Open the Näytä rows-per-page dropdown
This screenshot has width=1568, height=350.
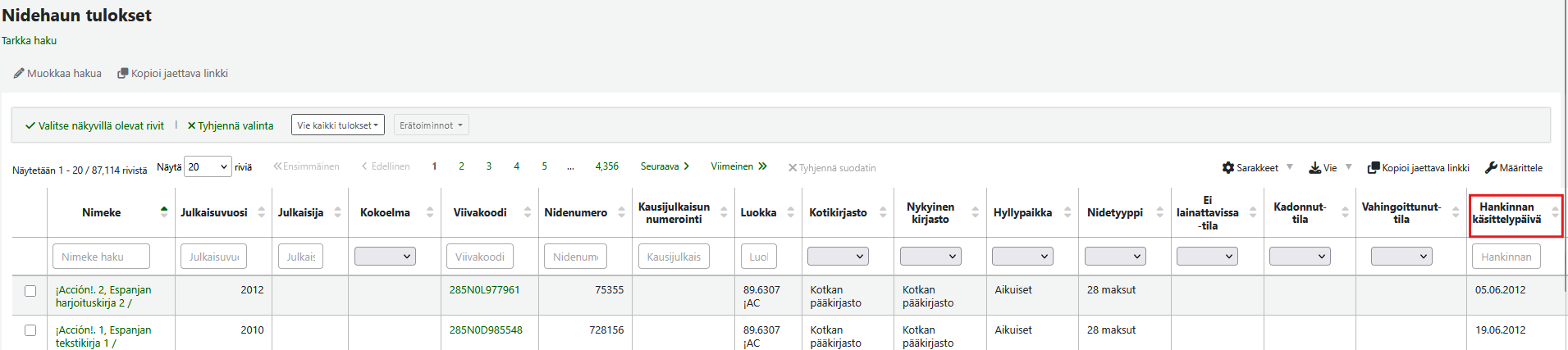point(208,166)
